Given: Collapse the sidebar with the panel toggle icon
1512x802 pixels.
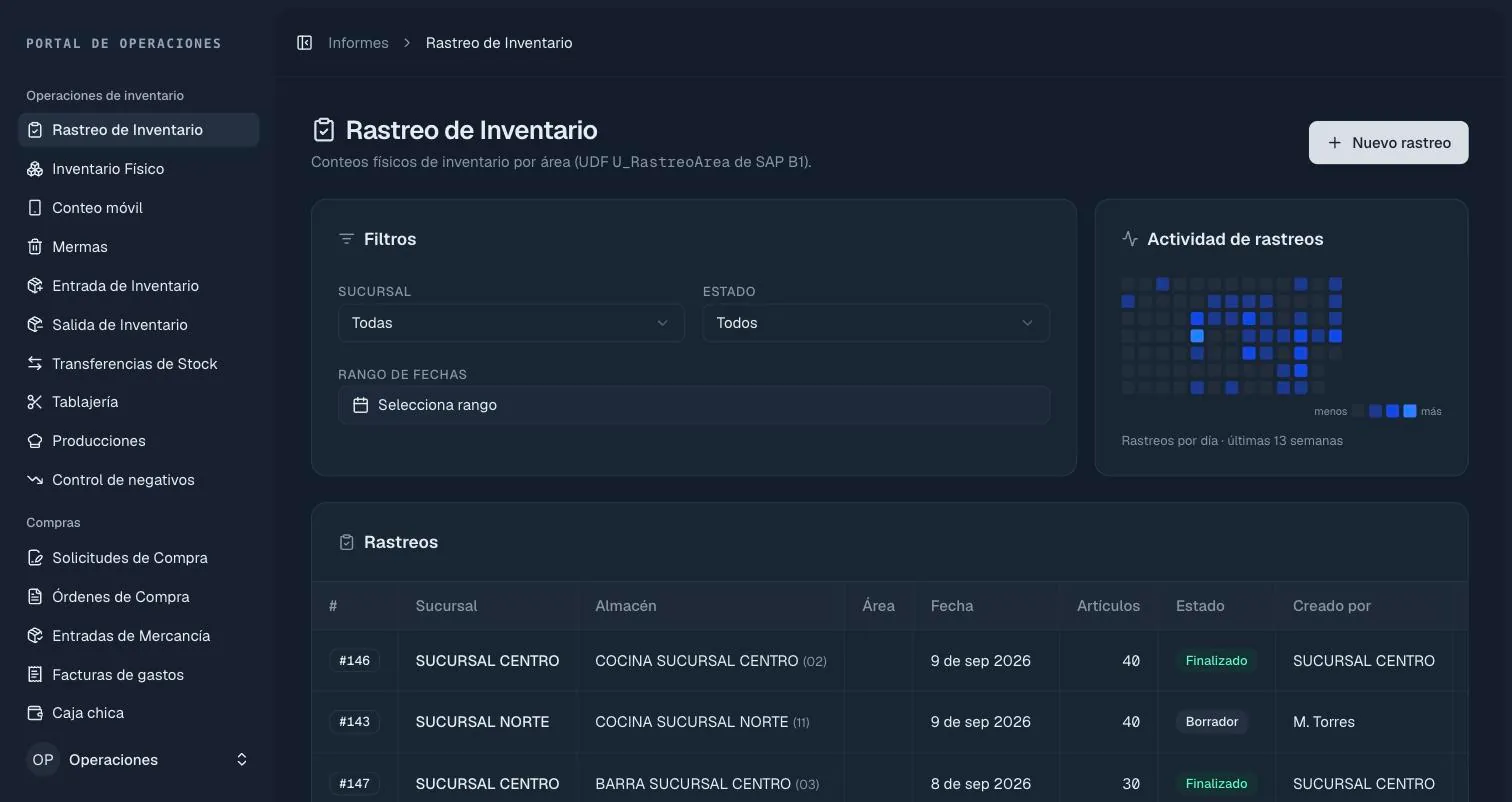Looking at the screenshot, I should coord(305,43).
